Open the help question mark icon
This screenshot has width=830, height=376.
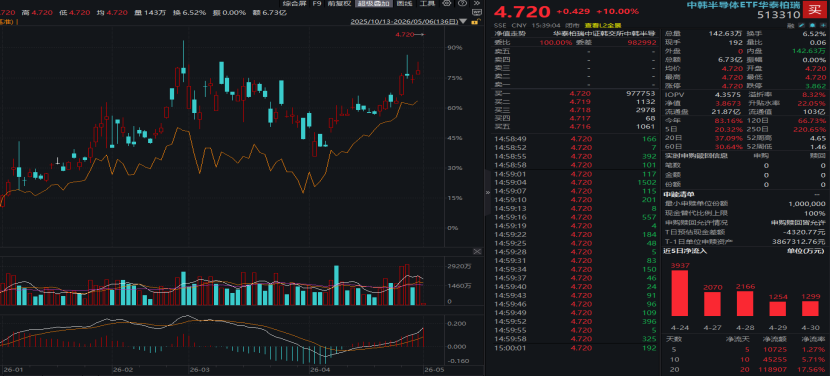coord(463,3)
